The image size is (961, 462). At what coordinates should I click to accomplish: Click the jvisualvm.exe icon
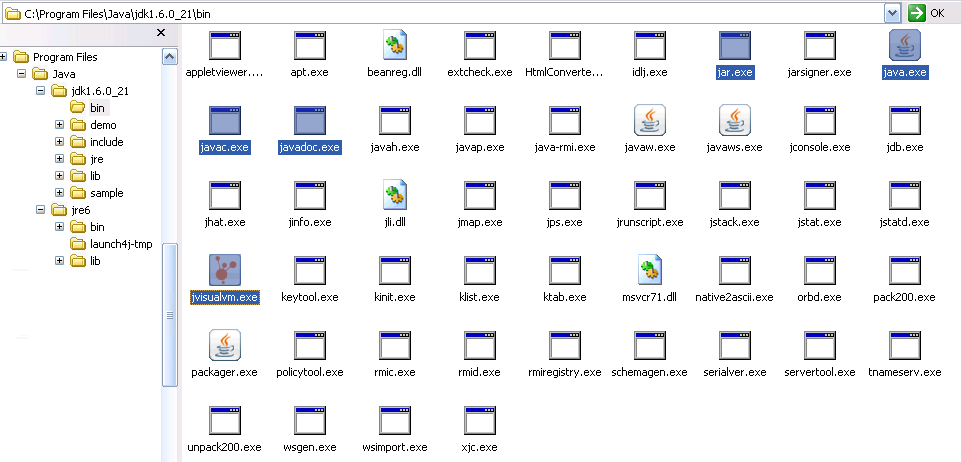[224, 270]
